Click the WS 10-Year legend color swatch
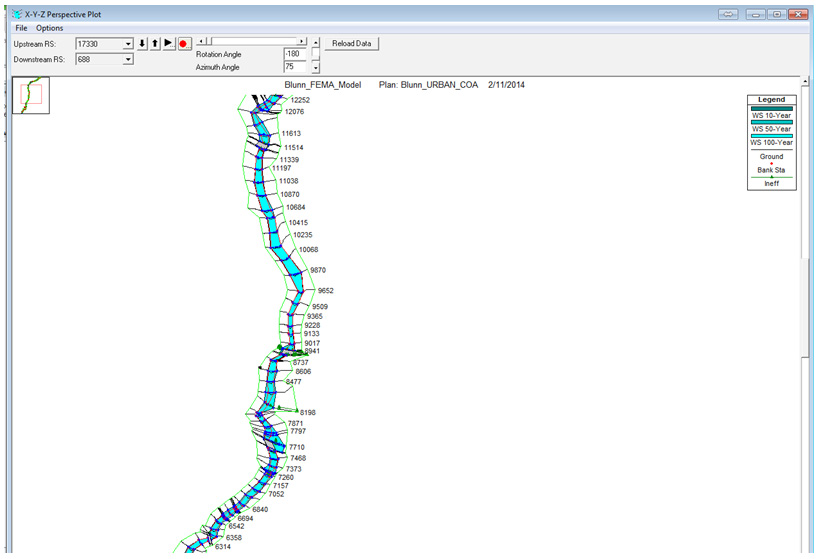Image resolution: width=819 pixels, height=559 pixels. click(x=771, y=108)
